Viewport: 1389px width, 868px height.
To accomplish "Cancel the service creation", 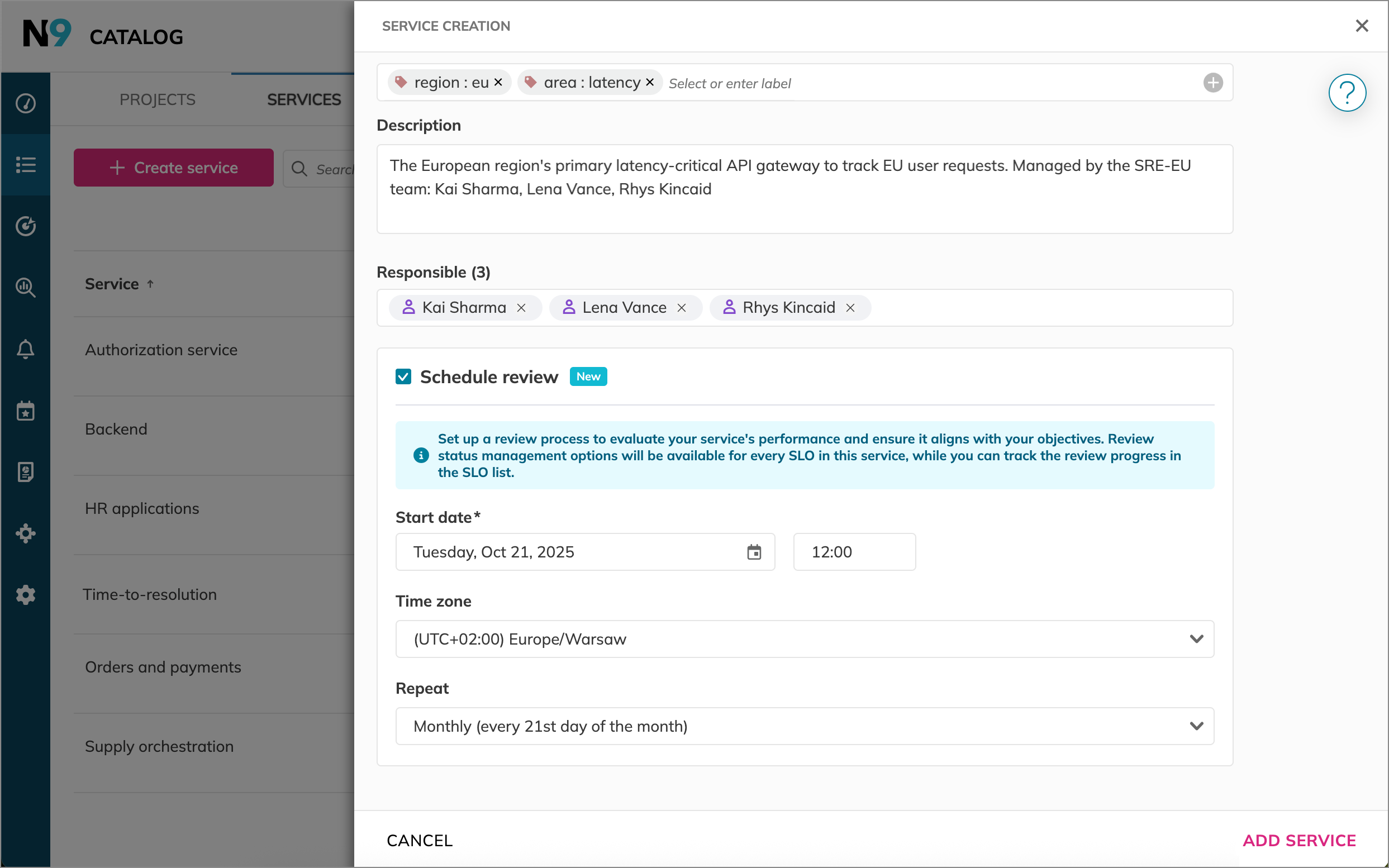I will [420, 840].
